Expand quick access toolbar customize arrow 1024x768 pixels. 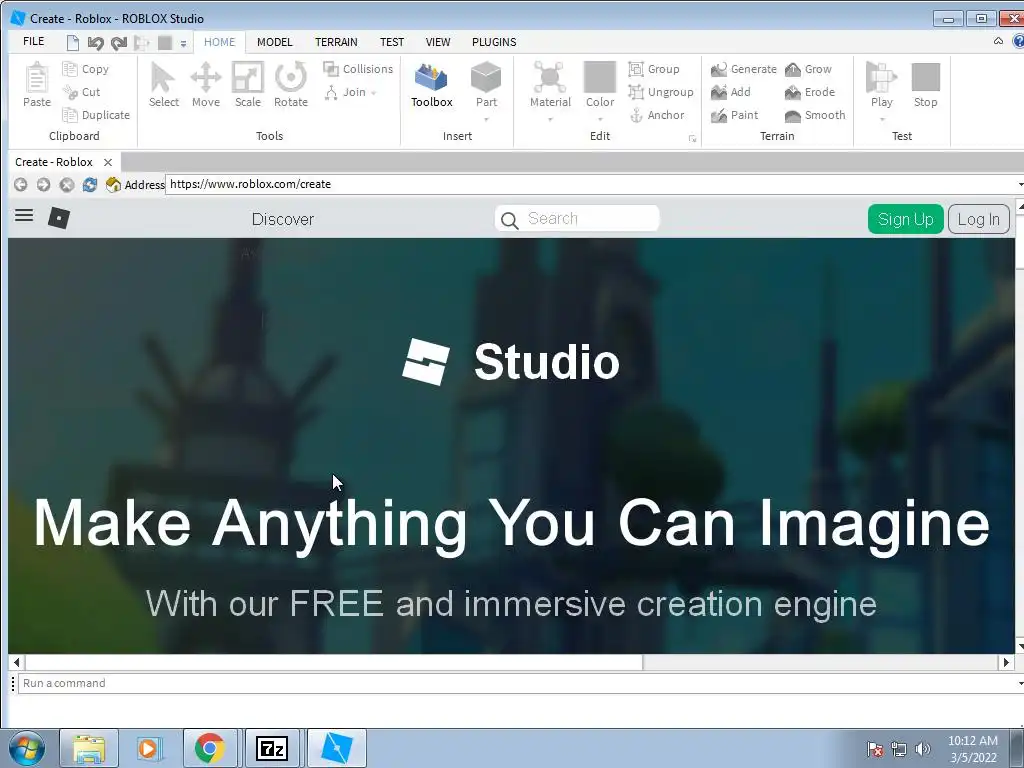tap(184, 44)
